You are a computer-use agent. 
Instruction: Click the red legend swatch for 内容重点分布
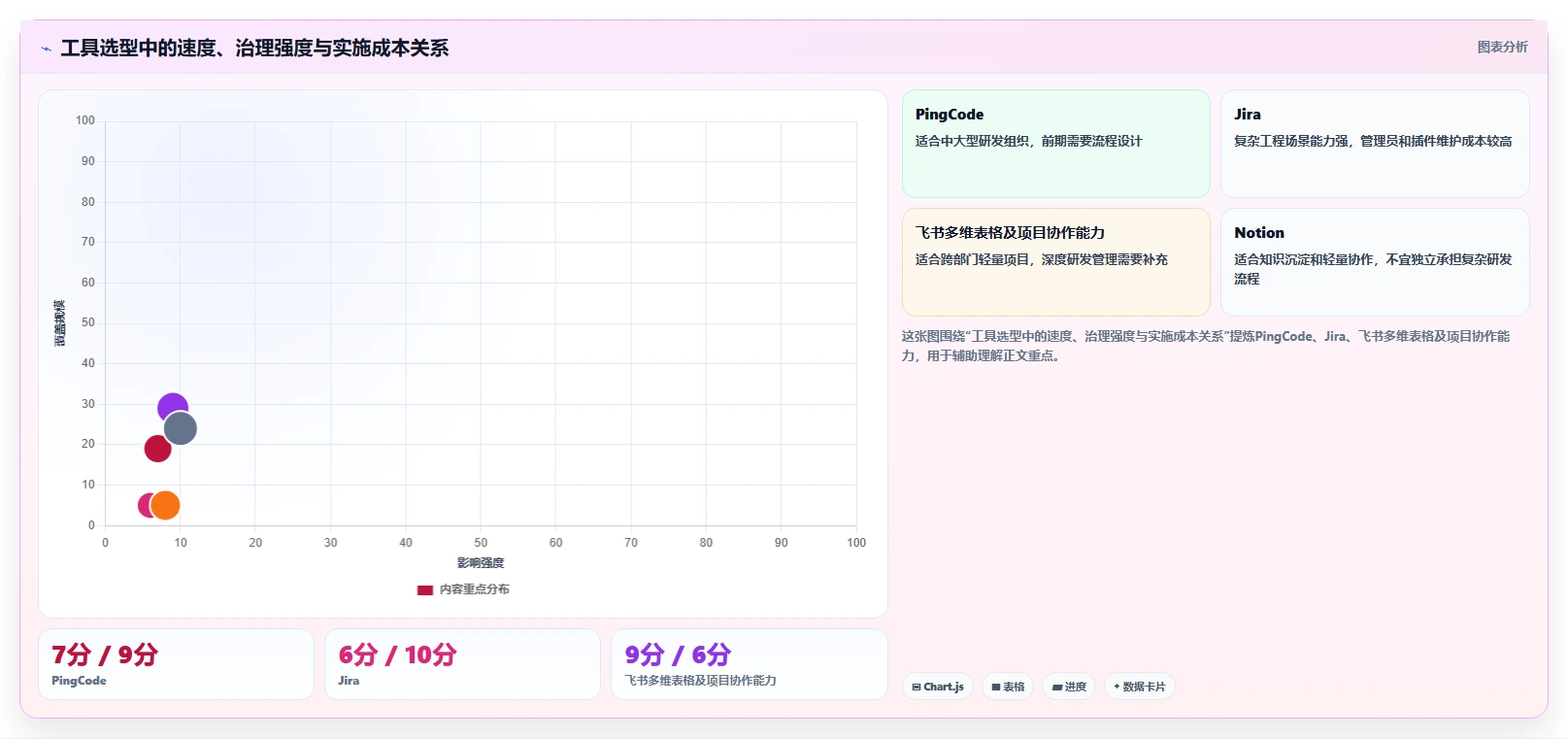click(424, 589)
